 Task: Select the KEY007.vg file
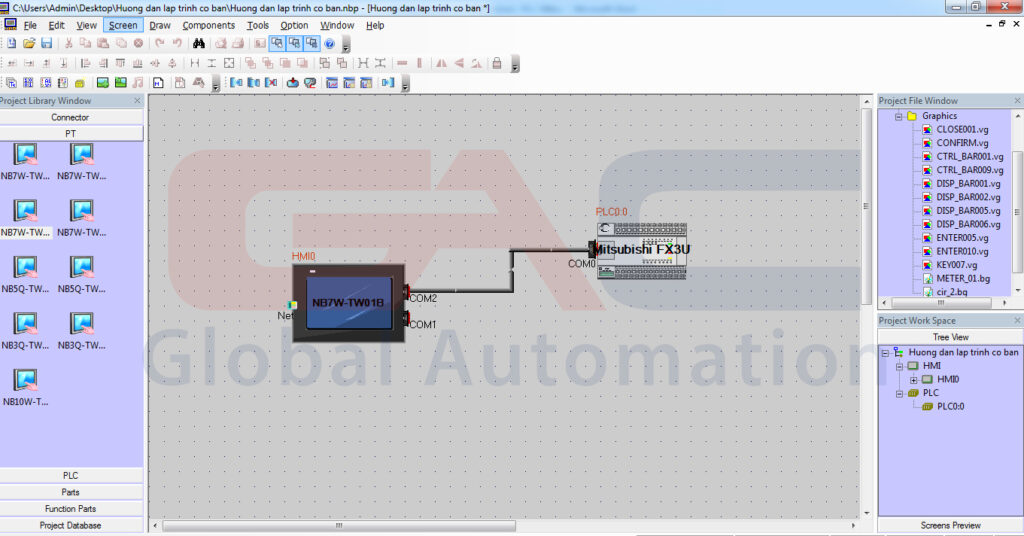(957, 265)
